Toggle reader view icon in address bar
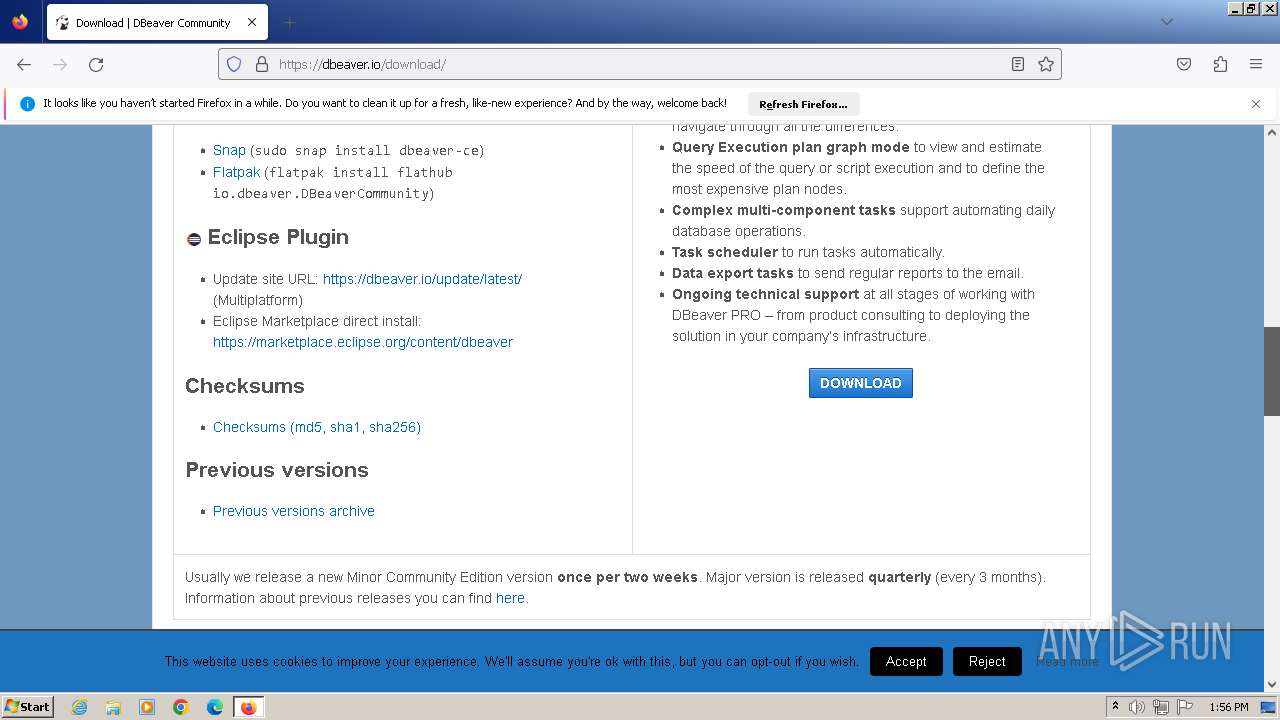The width and height of the screenshot is (1280, 720). coord(1017,64)
